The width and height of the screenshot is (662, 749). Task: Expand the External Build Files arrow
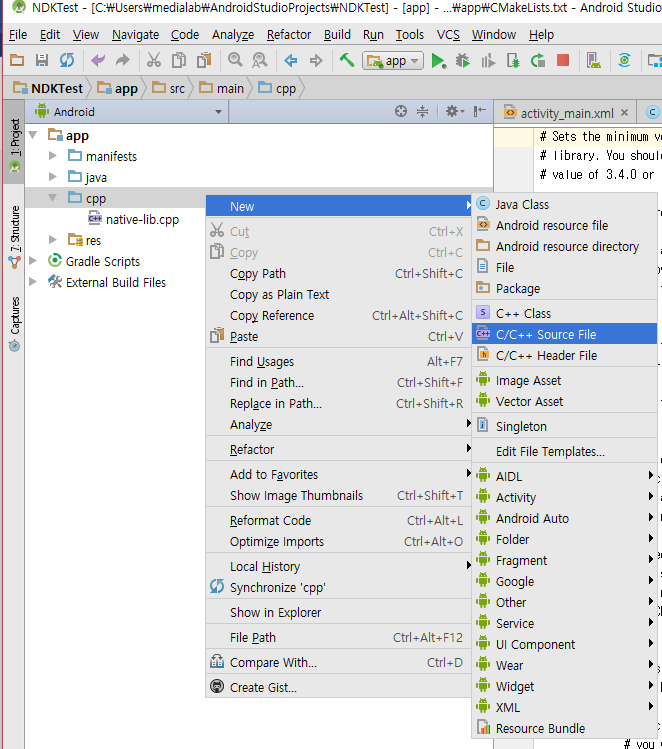tap(33, 281)
